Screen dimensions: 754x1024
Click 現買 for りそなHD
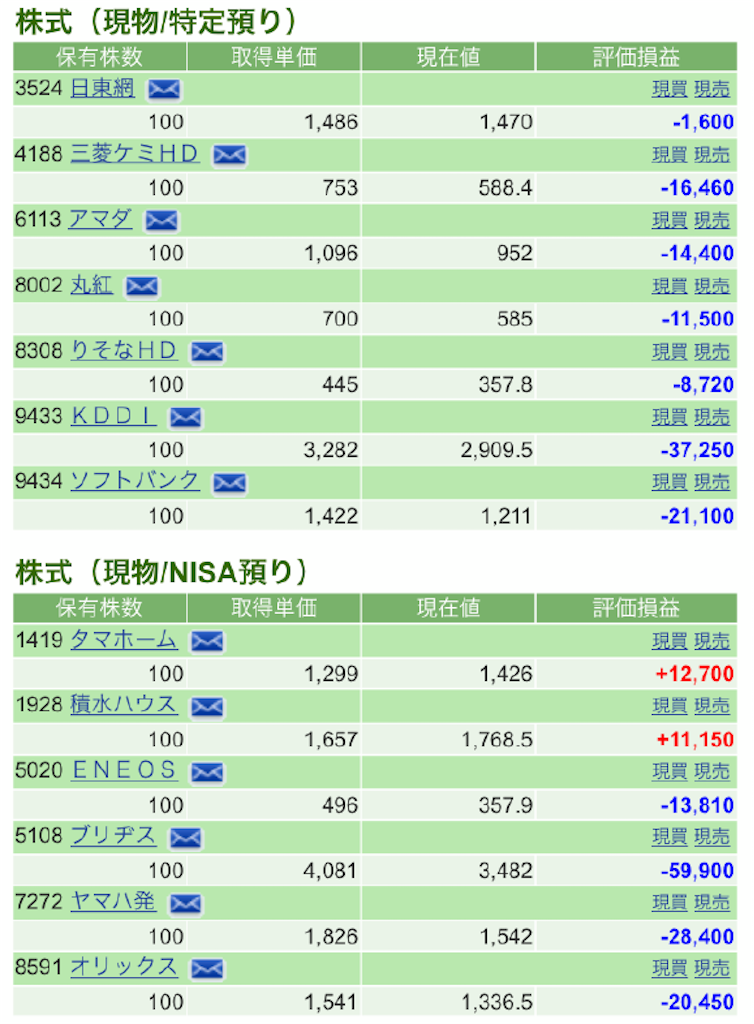tap(669, 352)
